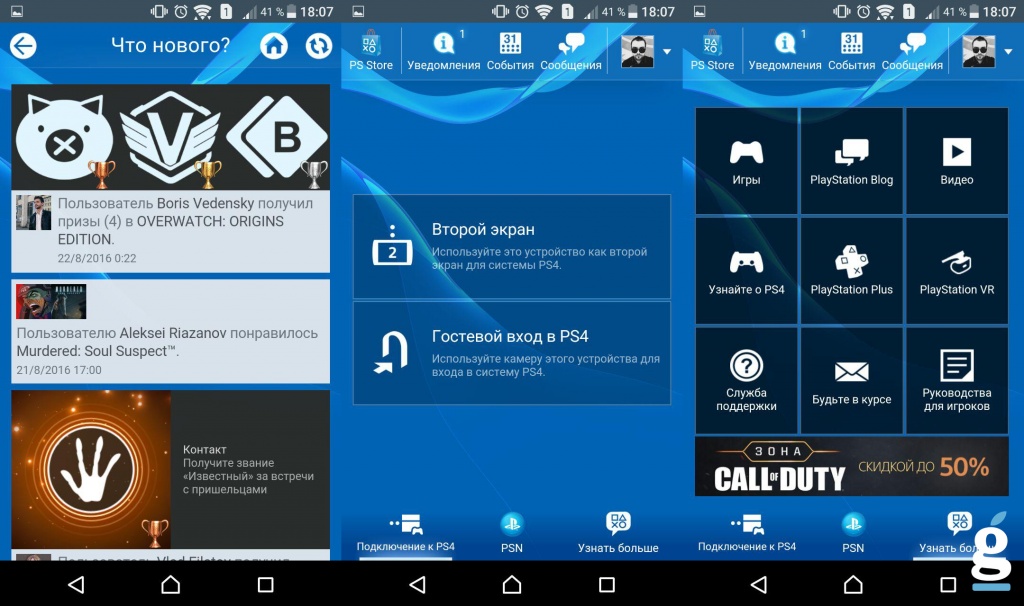This screenshot has height=606, width=1024.
Task: Open События calendar in the middle screen
Action: 510,51
